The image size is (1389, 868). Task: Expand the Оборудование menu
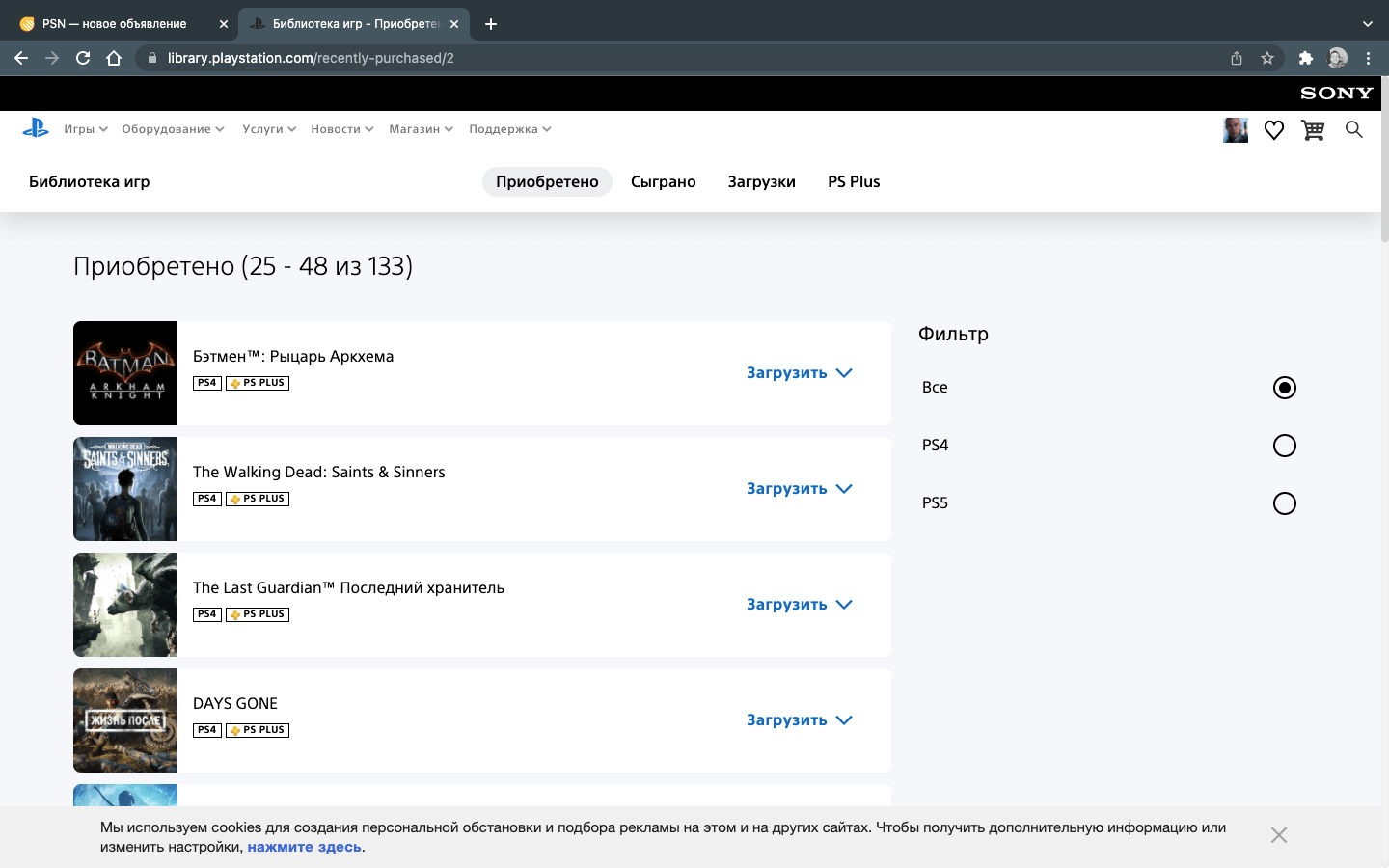pos(173,129)
